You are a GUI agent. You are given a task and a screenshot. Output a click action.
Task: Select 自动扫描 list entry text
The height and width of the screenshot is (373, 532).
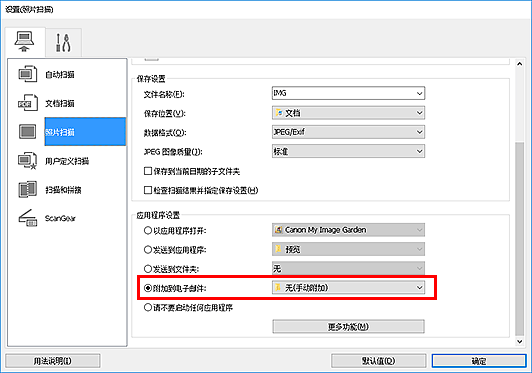(x=60, y=74)
